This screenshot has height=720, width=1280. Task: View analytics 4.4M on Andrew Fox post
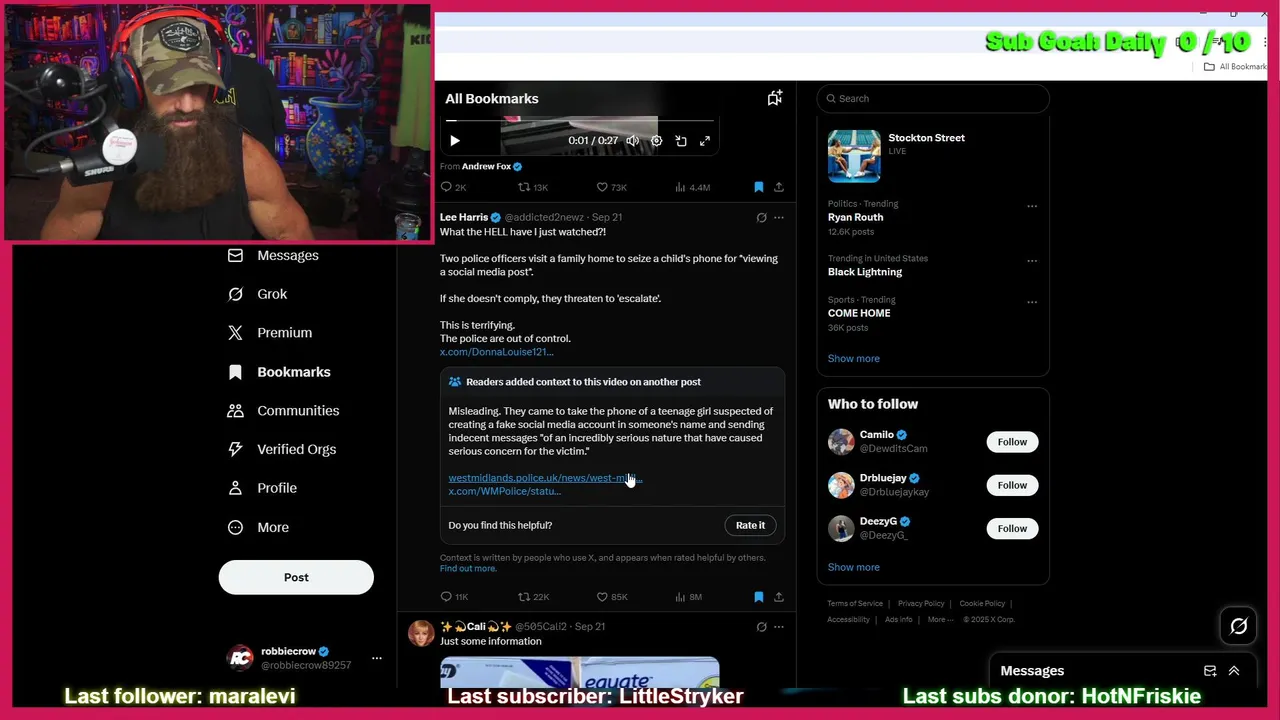point(692,187)
